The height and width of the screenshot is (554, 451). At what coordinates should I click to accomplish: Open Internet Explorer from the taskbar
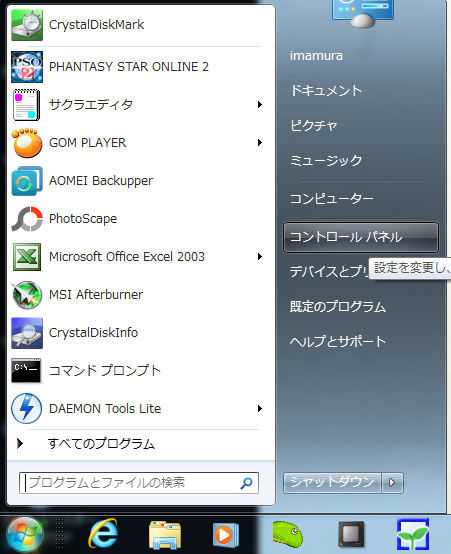103,534
